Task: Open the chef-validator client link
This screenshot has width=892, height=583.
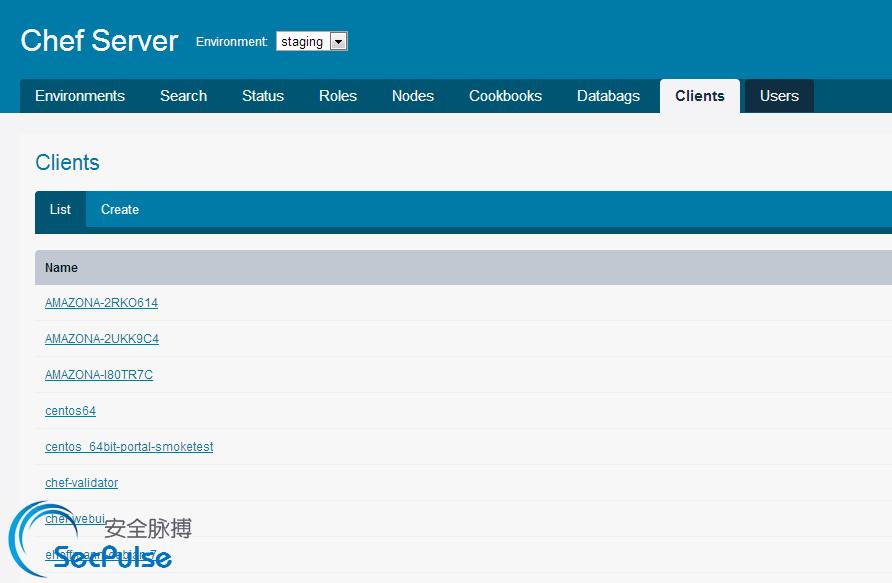Action: pos(81,482)
